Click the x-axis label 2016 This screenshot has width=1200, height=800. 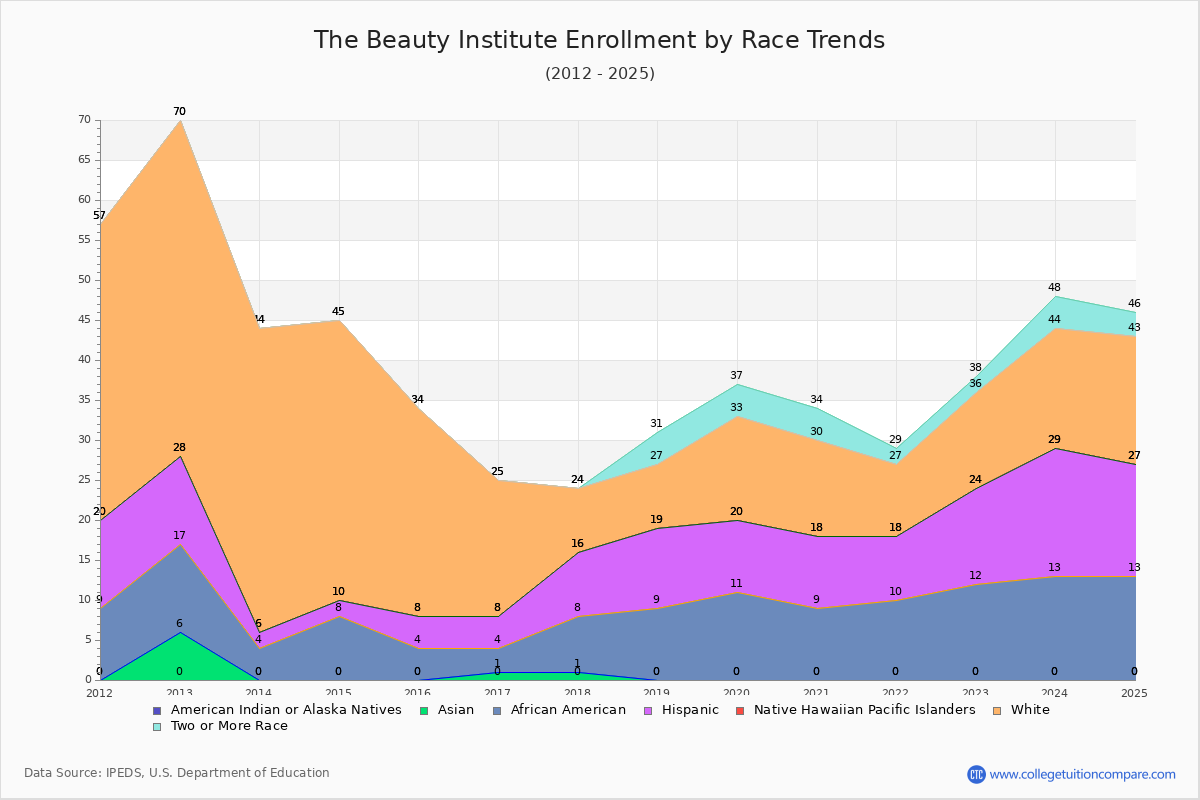tap(418, 693)
